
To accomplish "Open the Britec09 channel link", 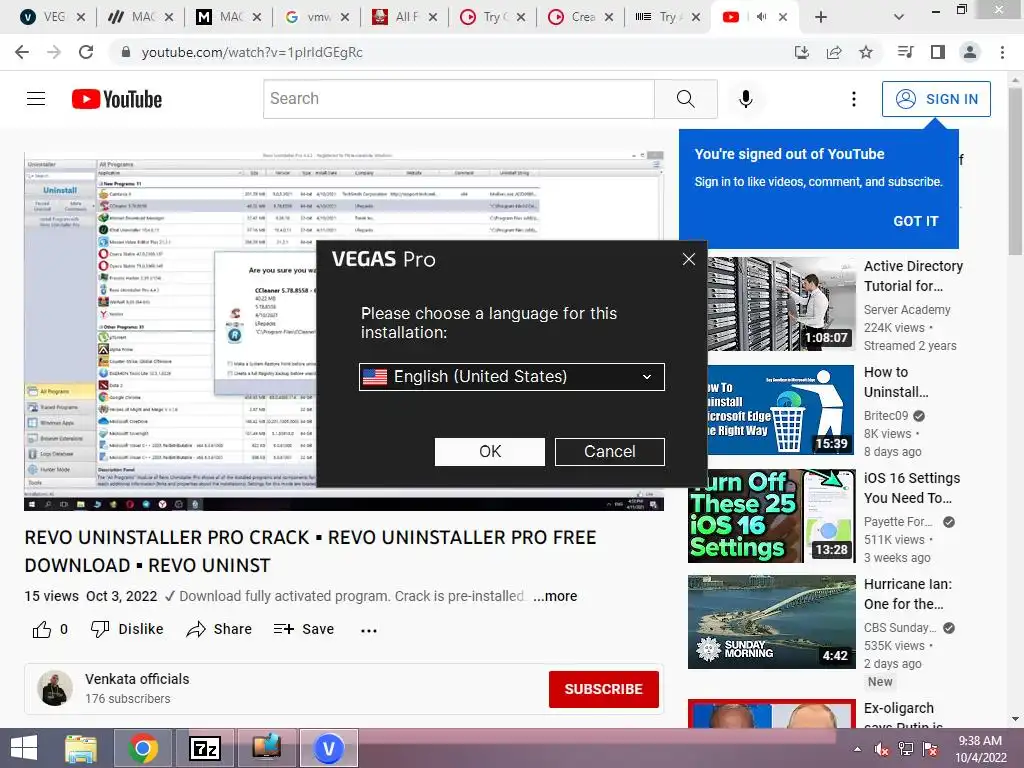I will (886, 416).
